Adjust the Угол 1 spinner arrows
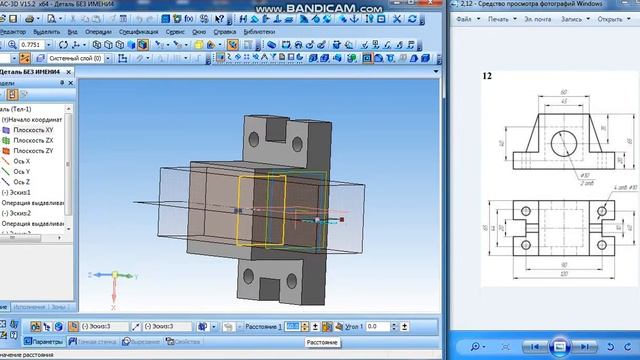The height and width of the screenshot is (360, 640). [x=394, y=327]
